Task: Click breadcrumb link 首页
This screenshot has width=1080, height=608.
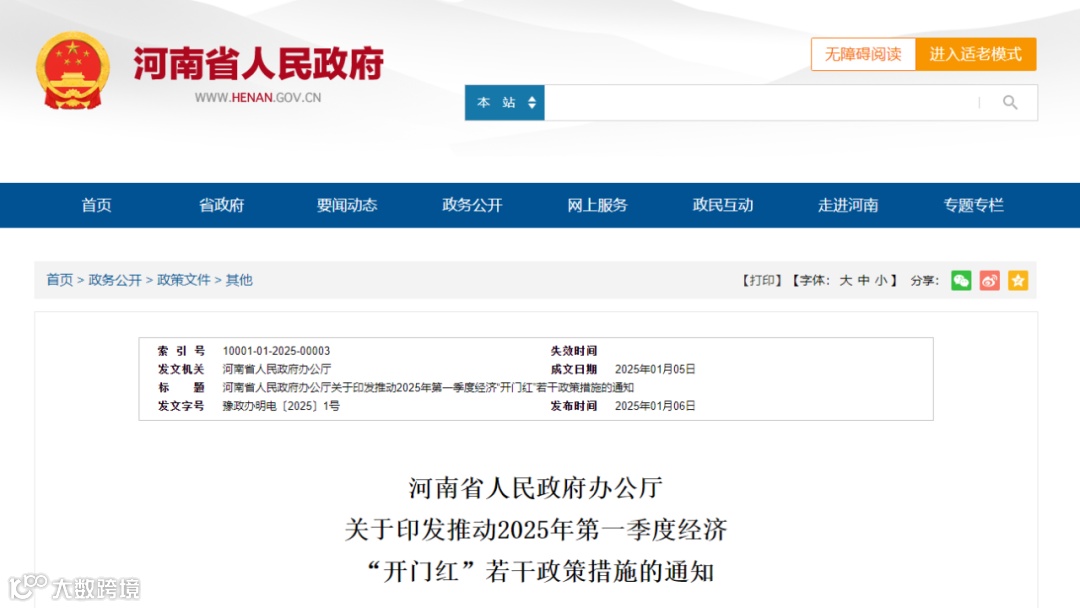Action: [59, 280]
